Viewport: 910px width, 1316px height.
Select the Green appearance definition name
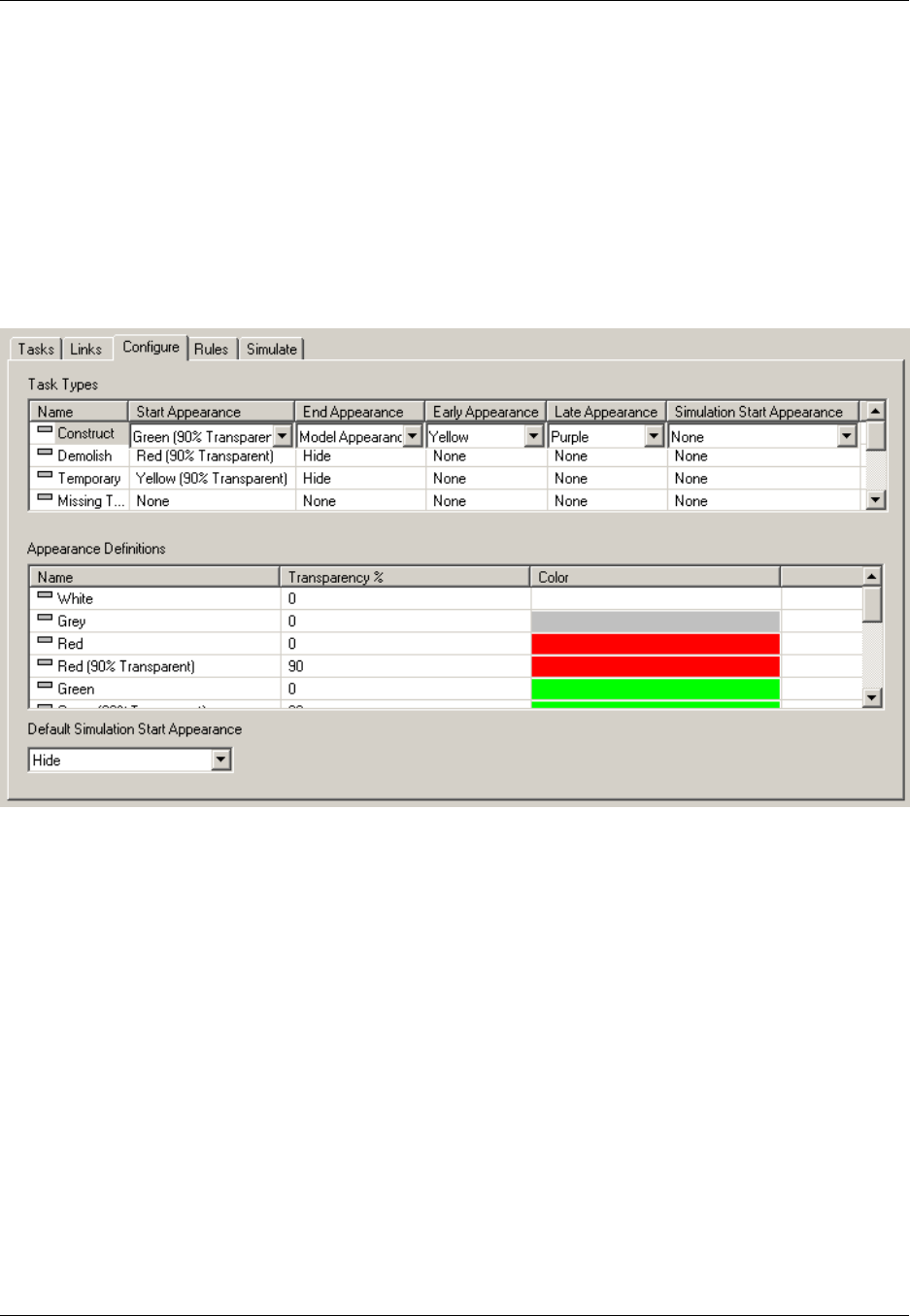pyautogui.click(x=76, y=689)
